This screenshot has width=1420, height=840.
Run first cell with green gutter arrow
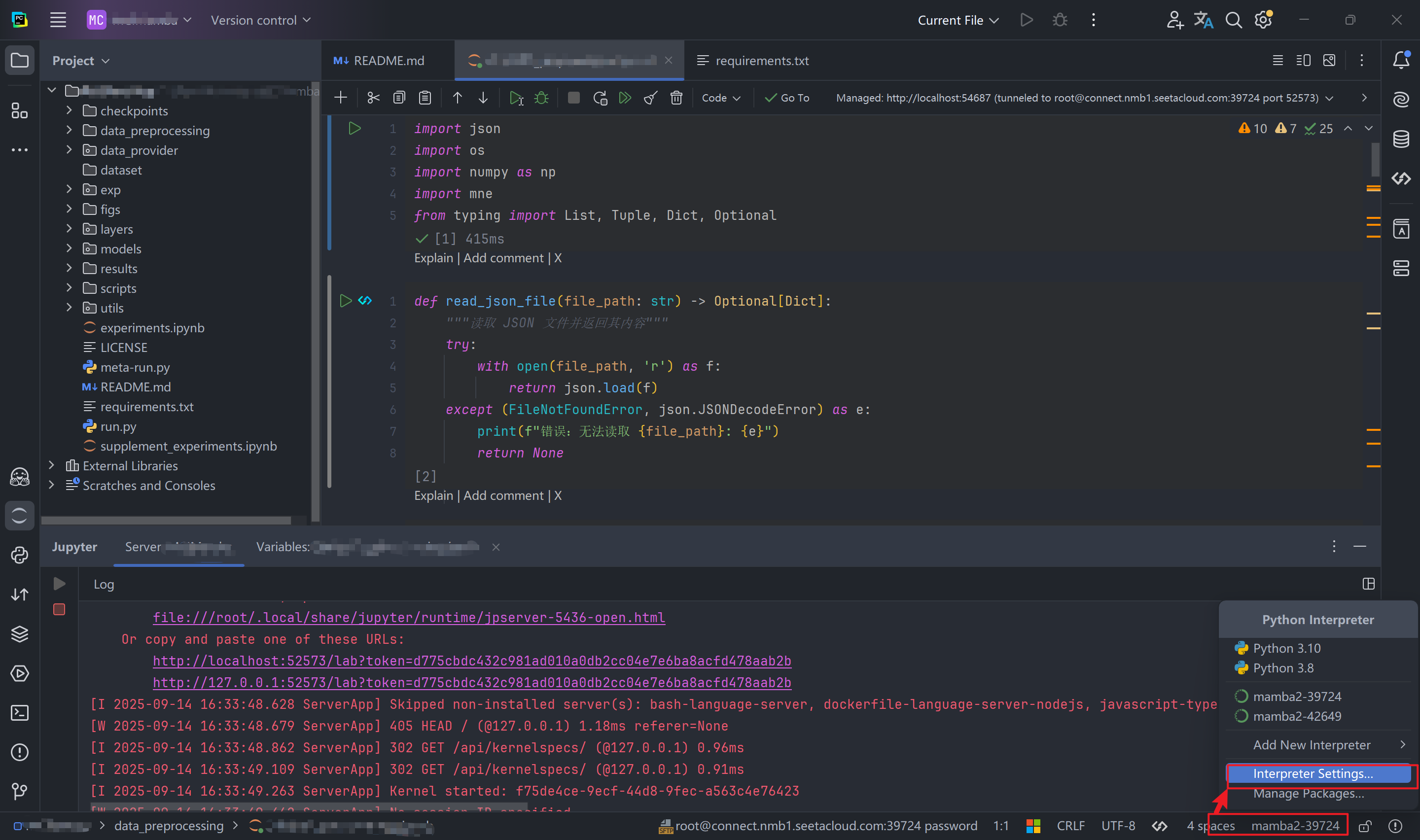tap(355, 129)
